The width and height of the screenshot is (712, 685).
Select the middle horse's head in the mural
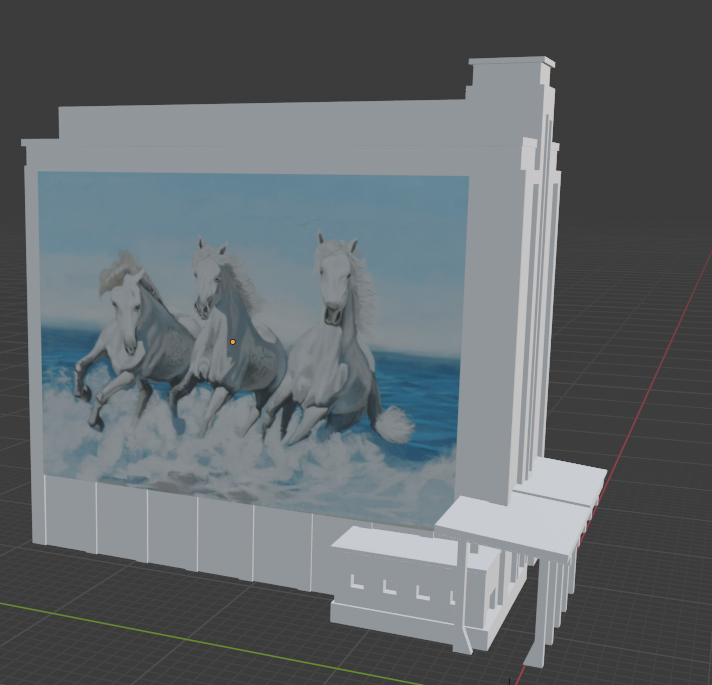210,278
